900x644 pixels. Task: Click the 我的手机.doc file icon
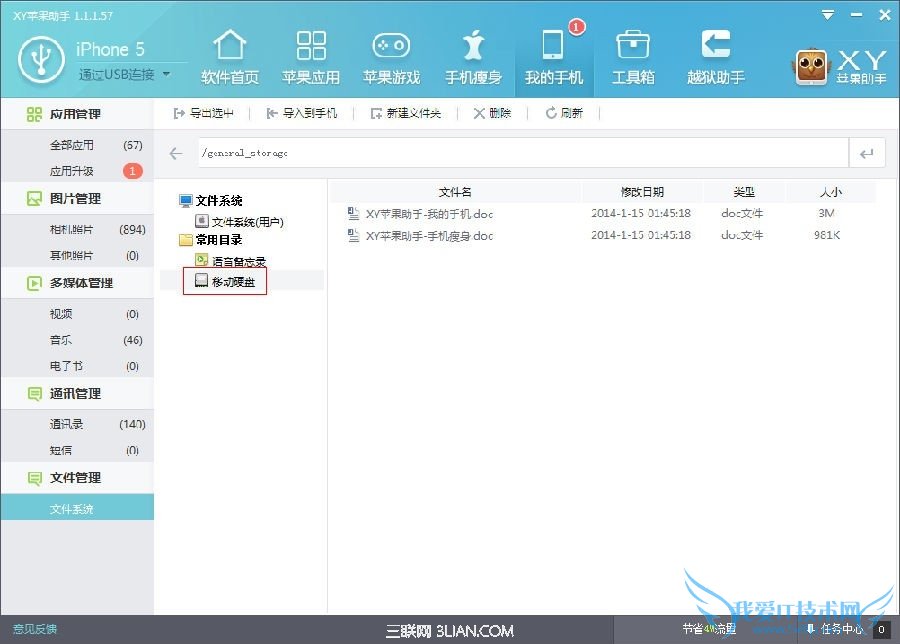point(353,214)
